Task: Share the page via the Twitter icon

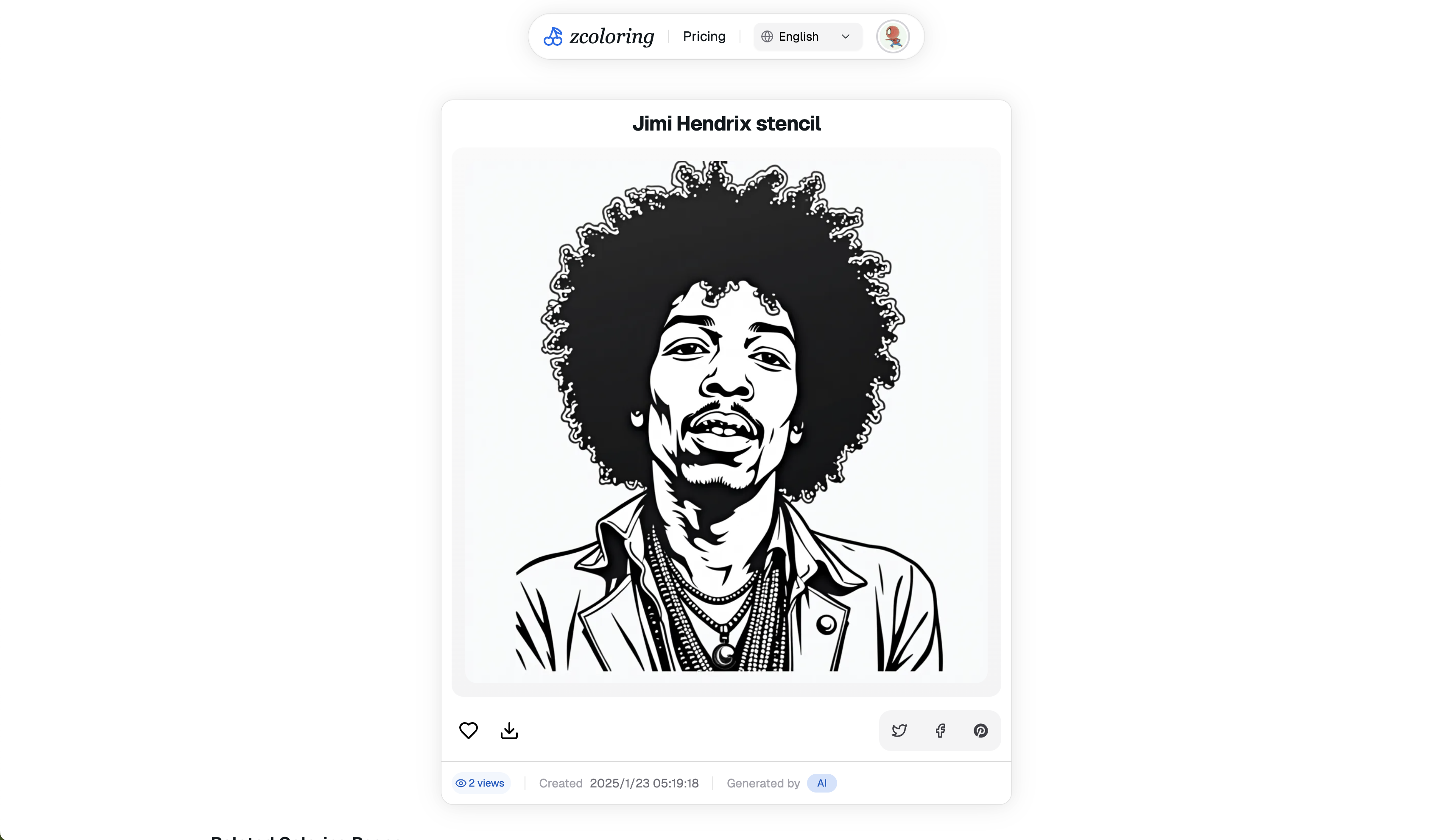Action: click(899, 731)
